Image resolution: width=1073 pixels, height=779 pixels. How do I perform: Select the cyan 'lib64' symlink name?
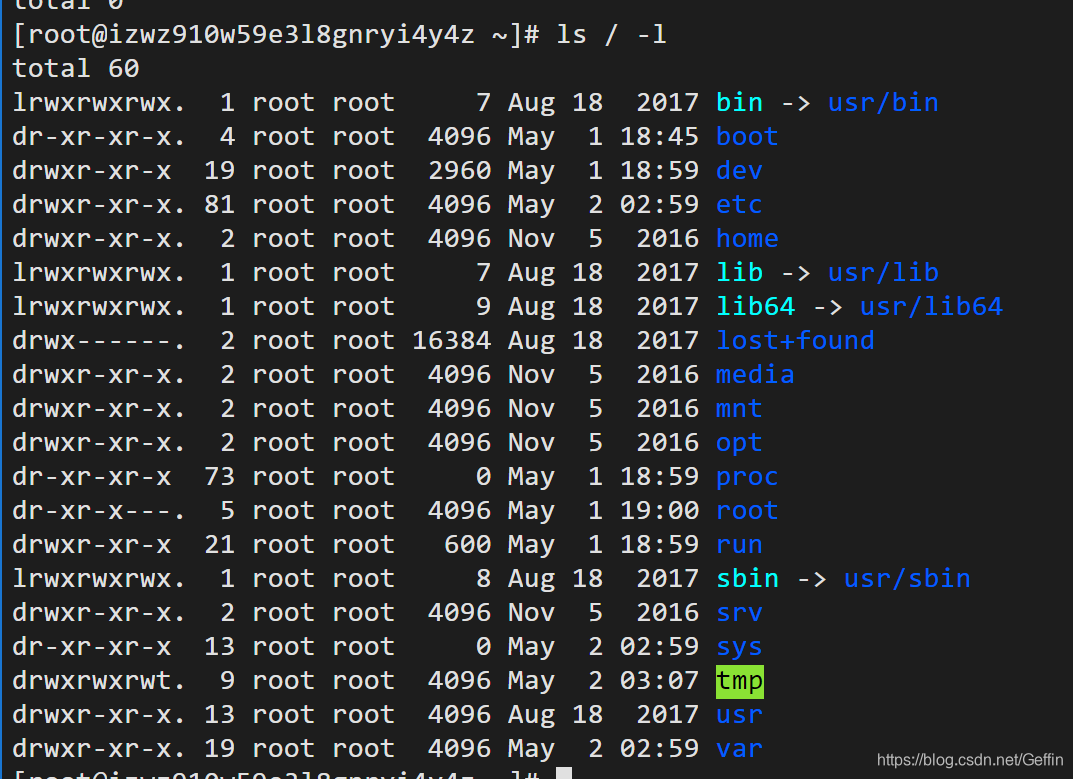755,306
